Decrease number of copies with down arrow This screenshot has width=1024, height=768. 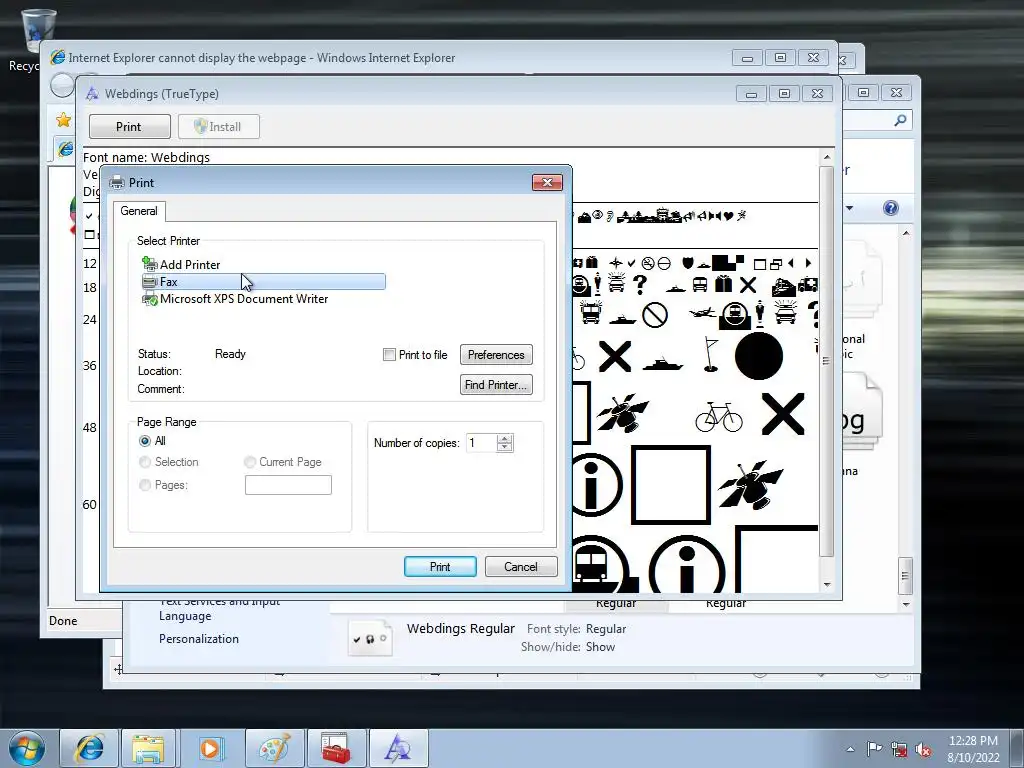pyautogui.click(x=504, y=447)
